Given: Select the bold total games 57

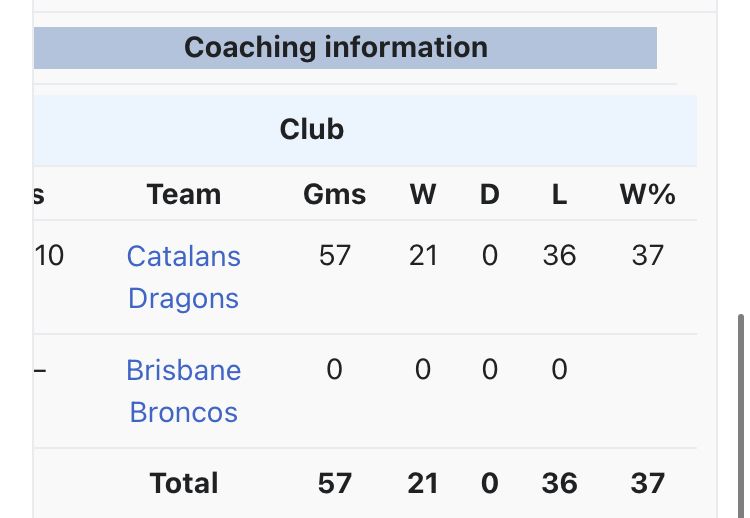Looking at the screenshot, I should pyautogui.click(x=335, y=483).
